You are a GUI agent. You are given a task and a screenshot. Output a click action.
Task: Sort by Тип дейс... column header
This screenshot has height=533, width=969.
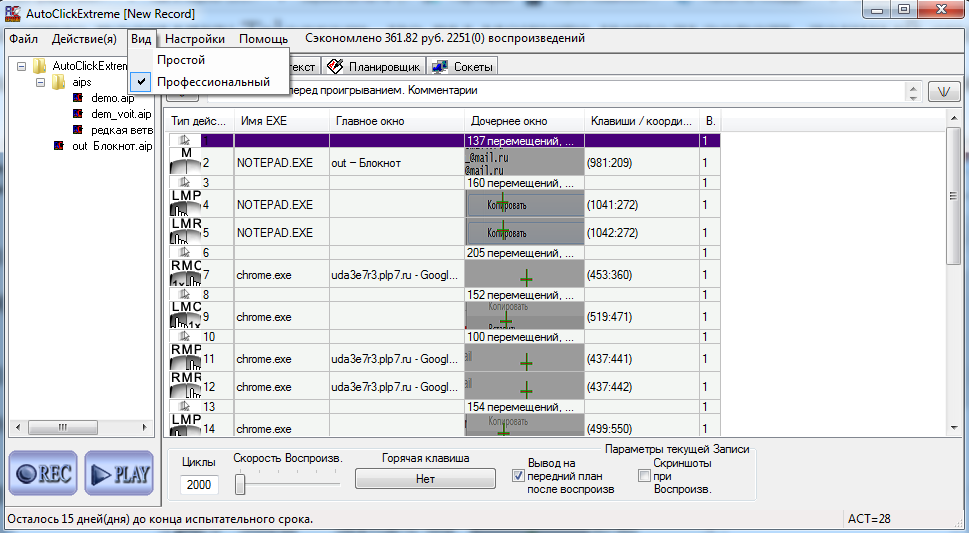point(201,121)
